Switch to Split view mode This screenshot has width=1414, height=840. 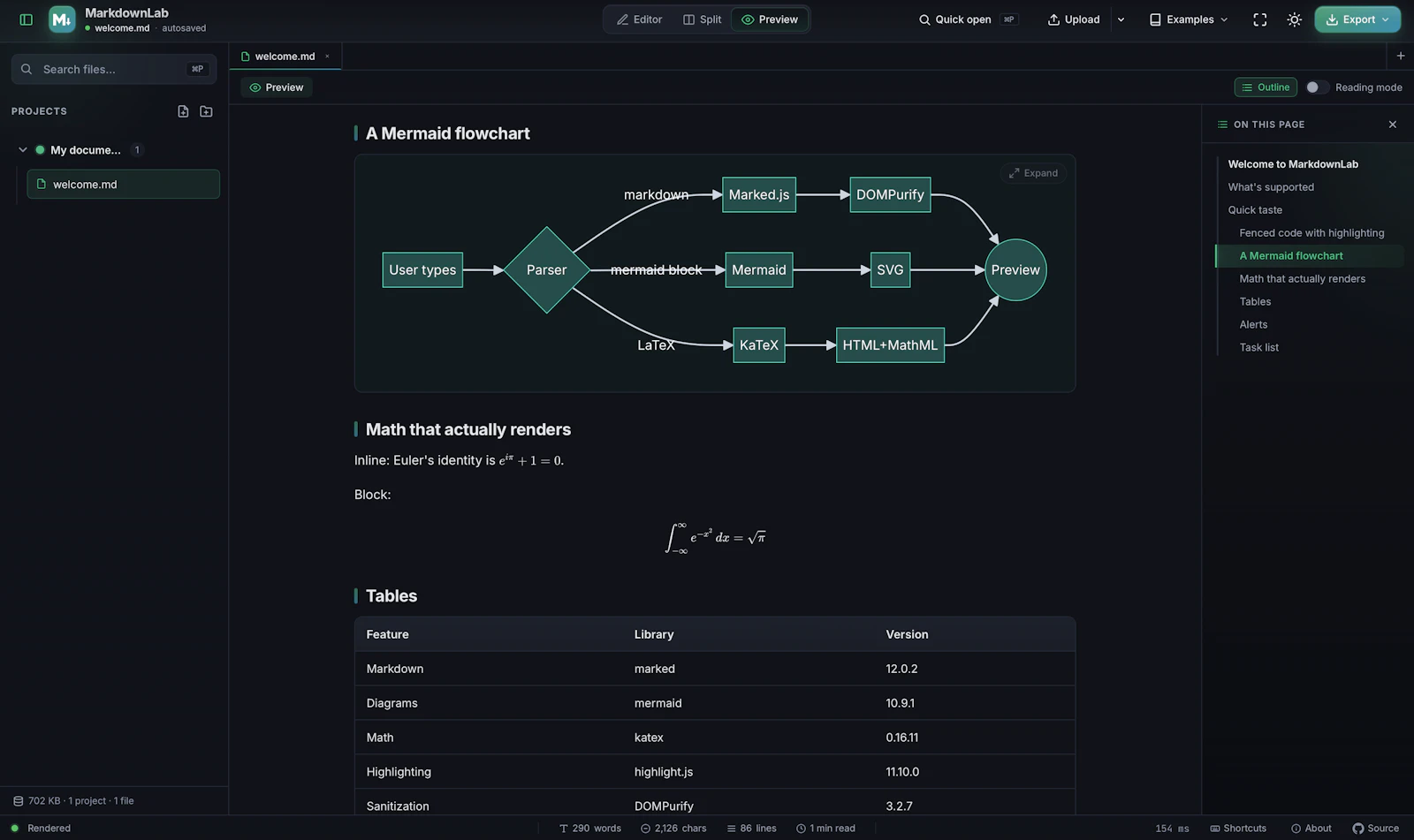(x=703, y=19)
